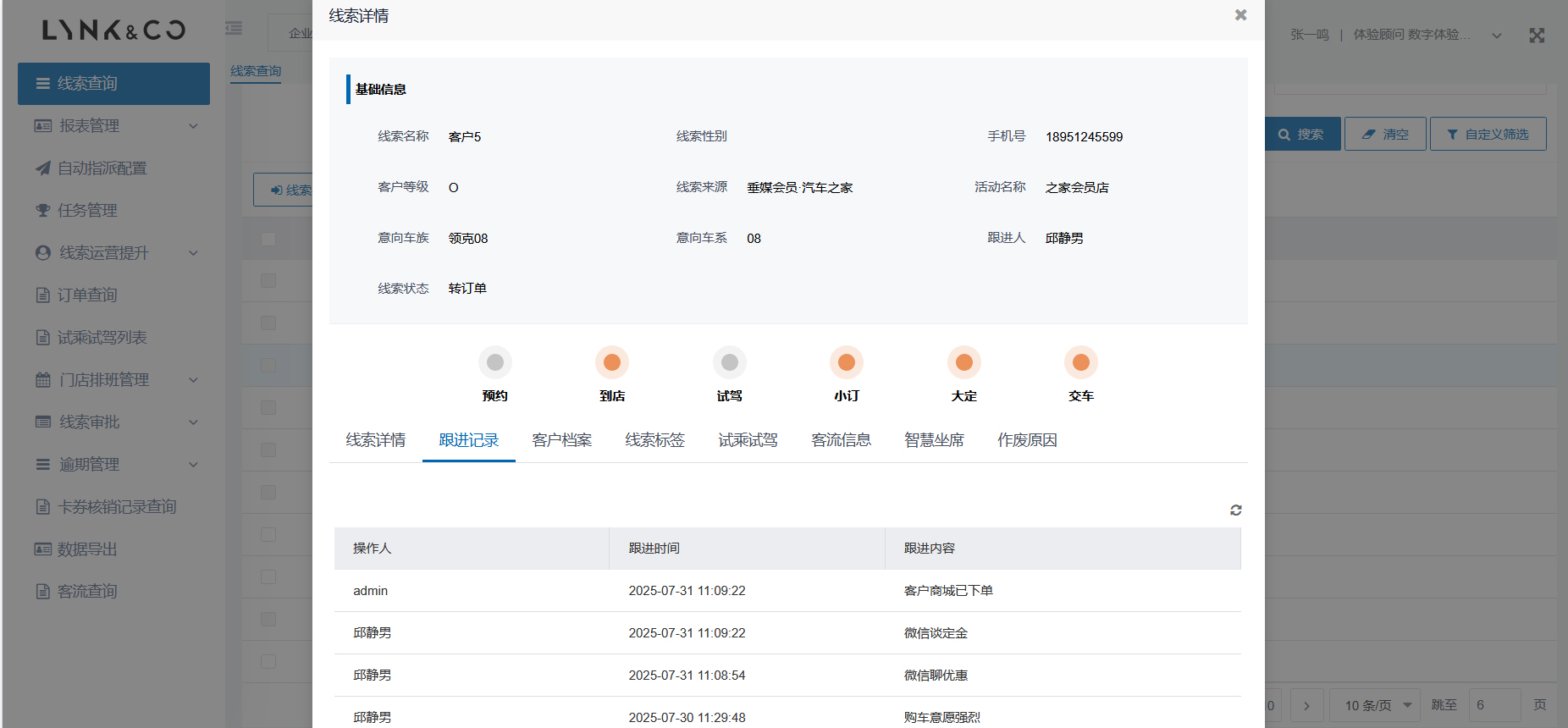
Task: Click the 到店 stage circle
Action: (612, 362)
